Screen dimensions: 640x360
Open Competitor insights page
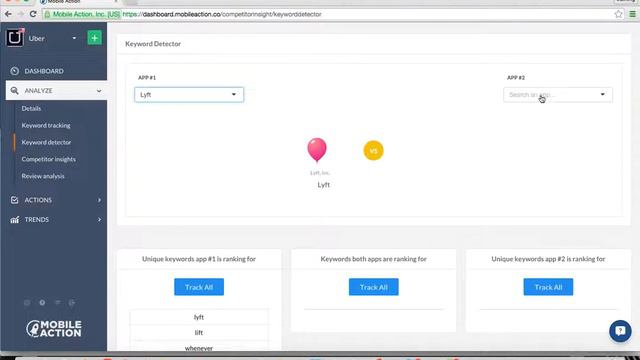pyautogui.click(x=49, y=159)
